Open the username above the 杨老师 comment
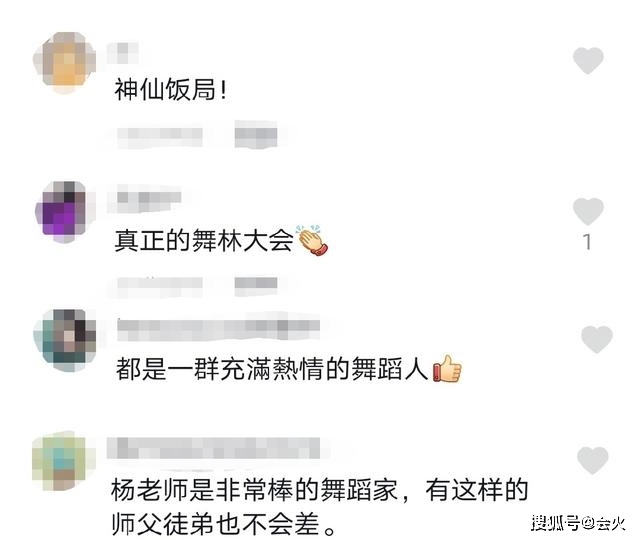 coord(213,448)
